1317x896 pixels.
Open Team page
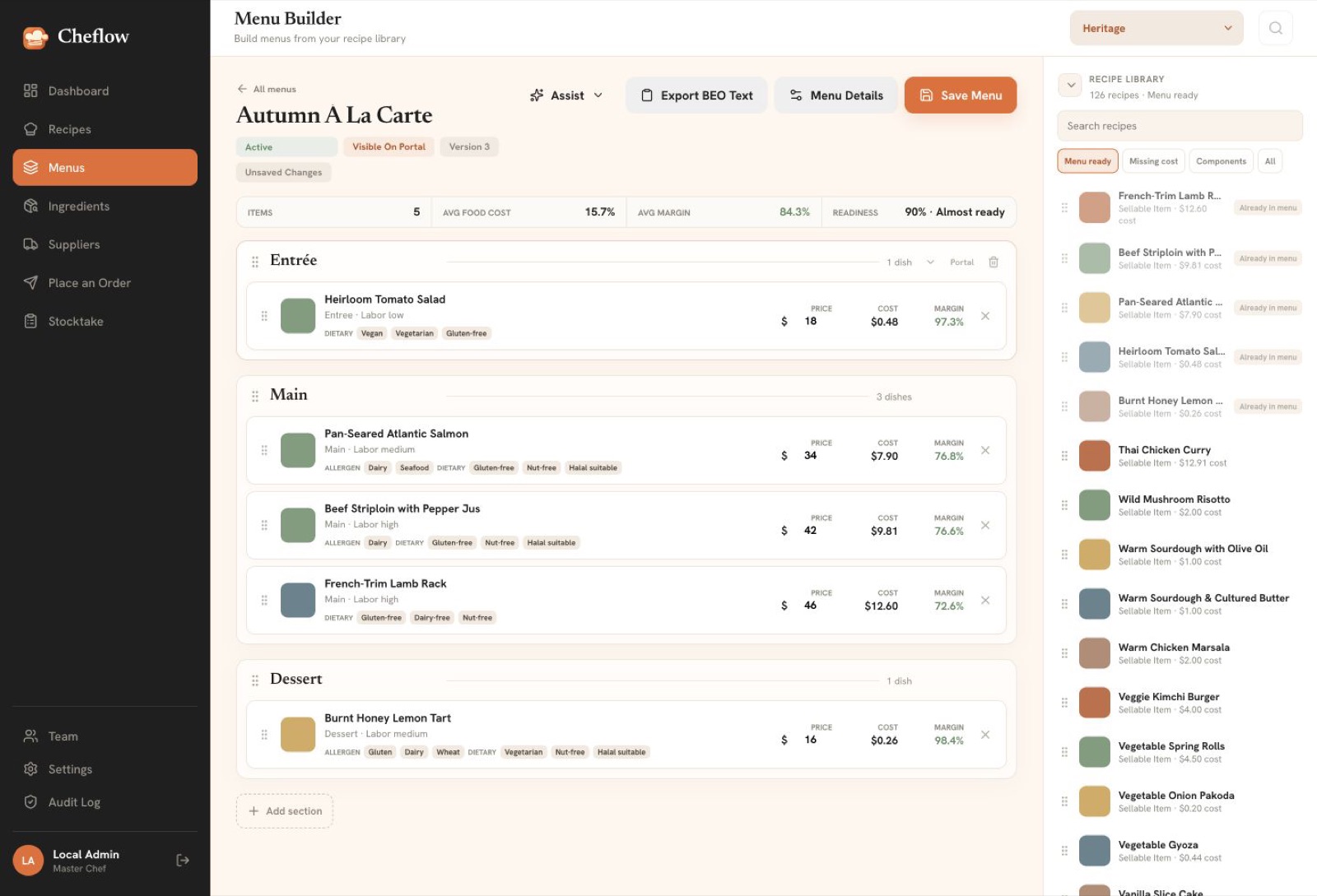105,736
